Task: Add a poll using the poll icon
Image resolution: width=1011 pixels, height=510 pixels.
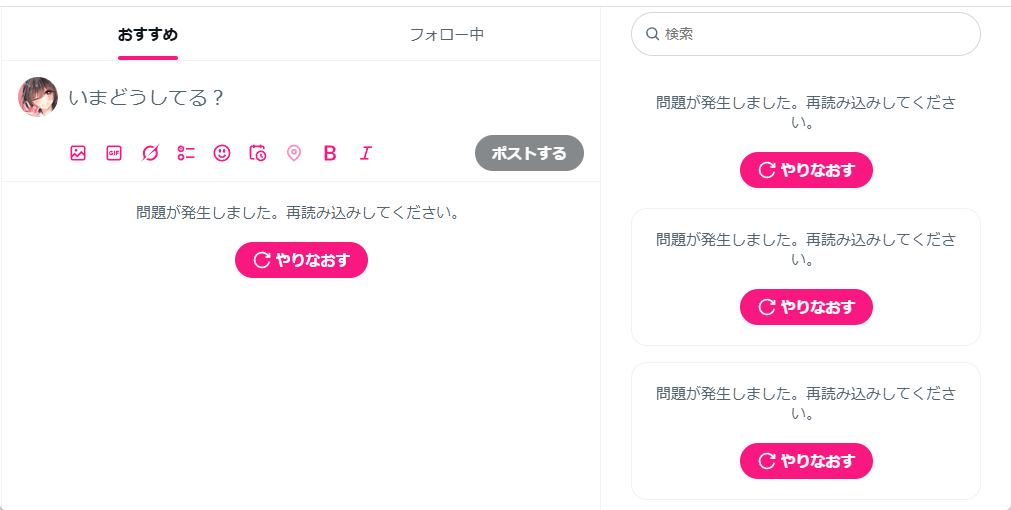Action: [x=186, y=153]
